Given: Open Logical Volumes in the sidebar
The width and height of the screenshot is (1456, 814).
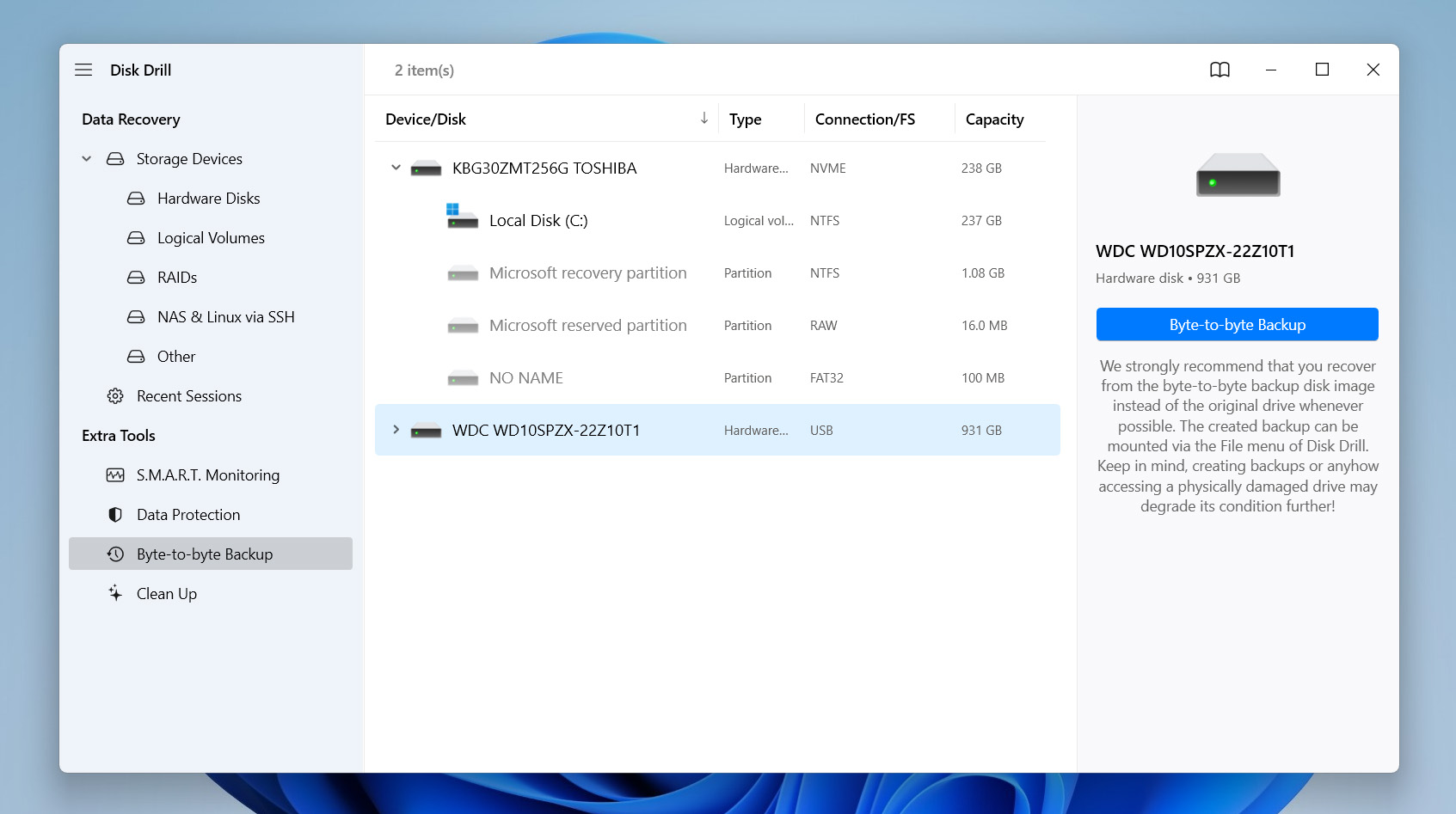Looking at the screenshot, I should 211,238.
